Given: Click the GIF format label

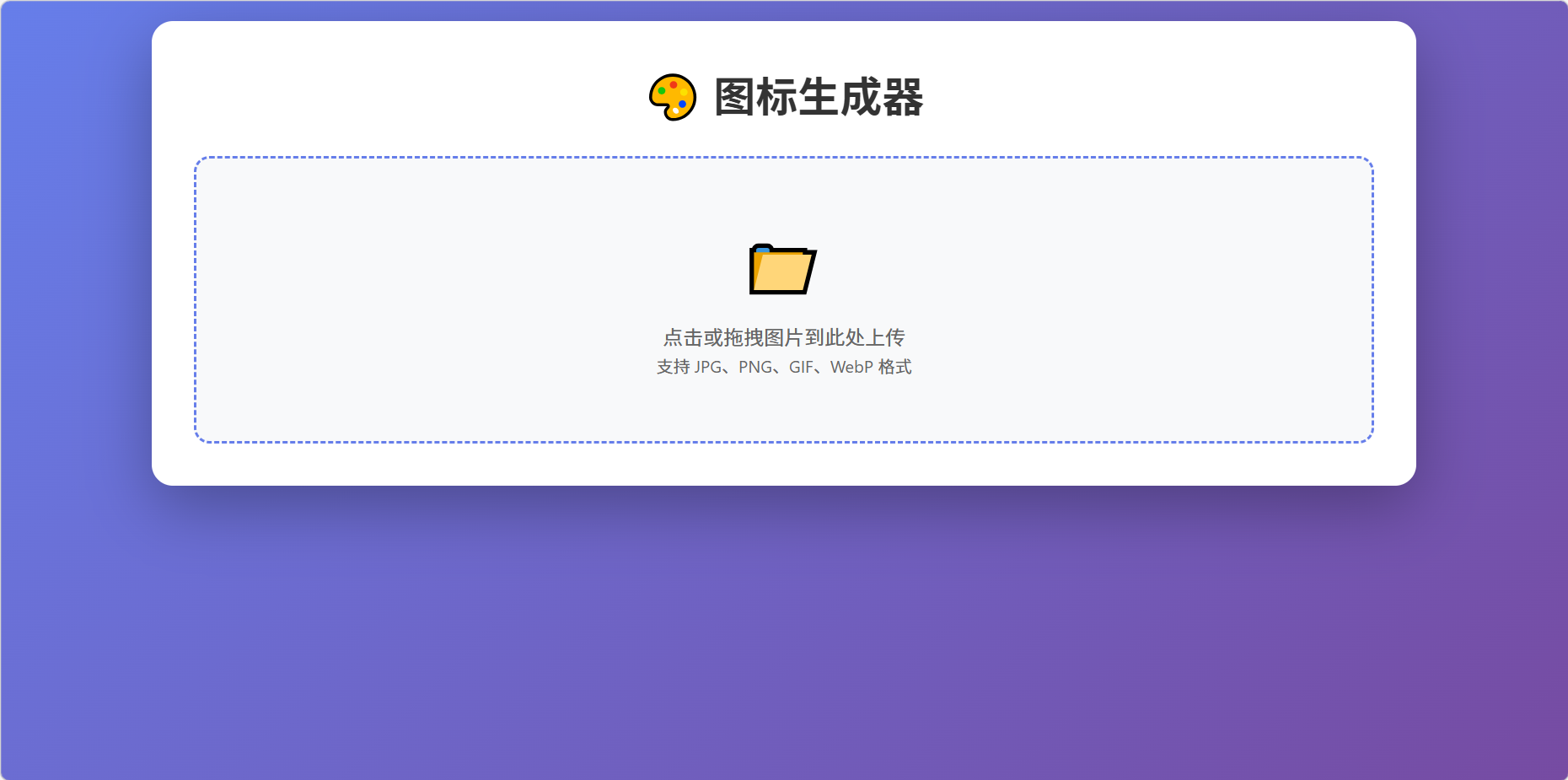Looking at the screenshot, I should [800, 367].
